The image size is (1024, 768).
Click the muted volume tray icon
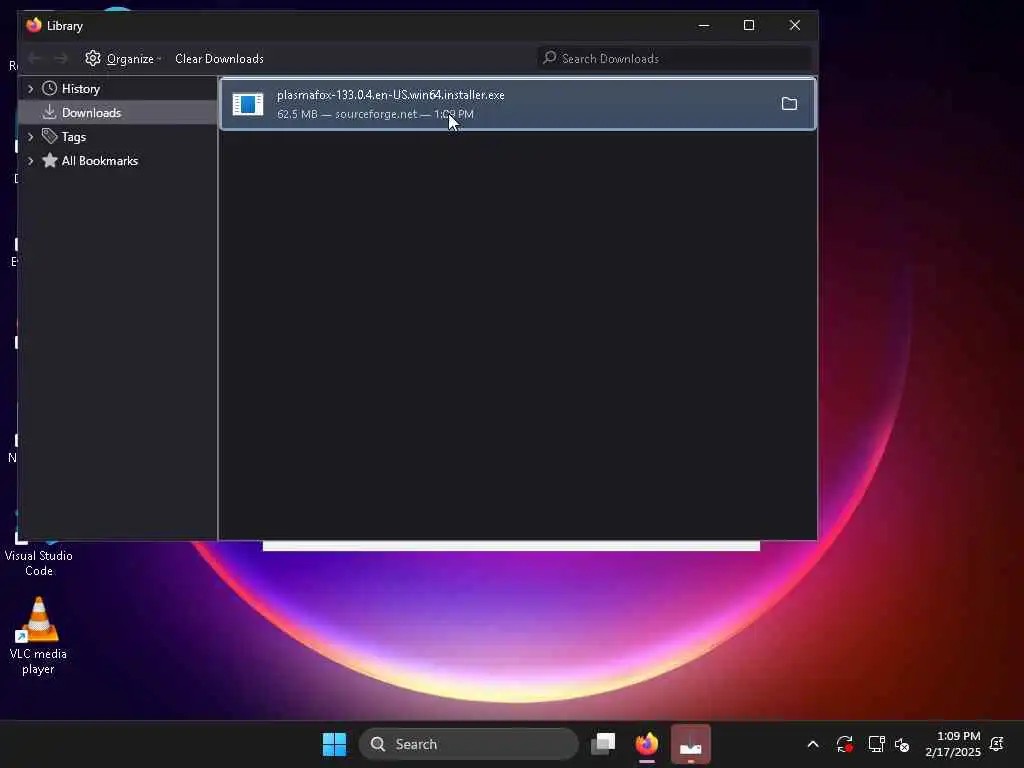[902, 744]
